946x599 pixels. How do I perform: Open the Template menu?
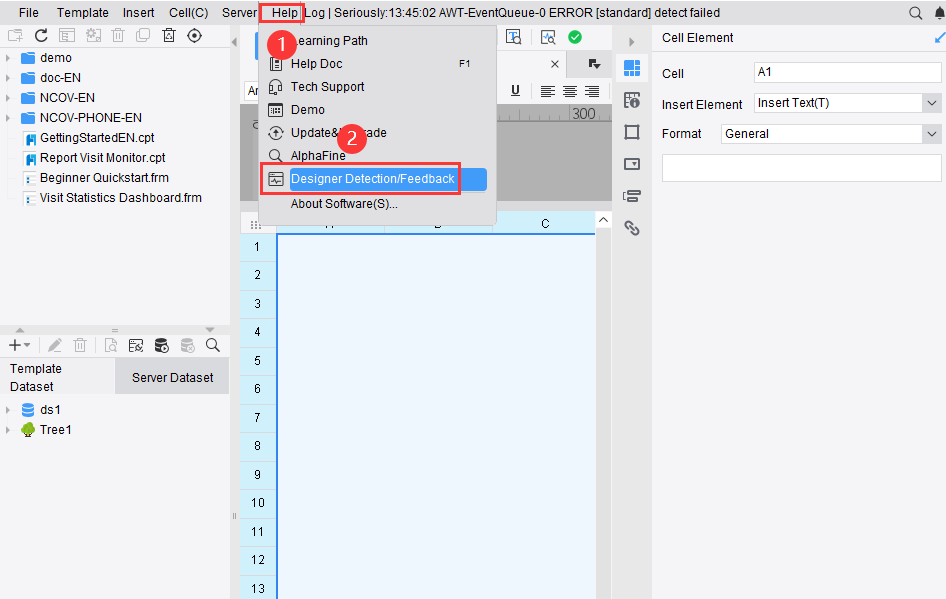coord(83,13)
